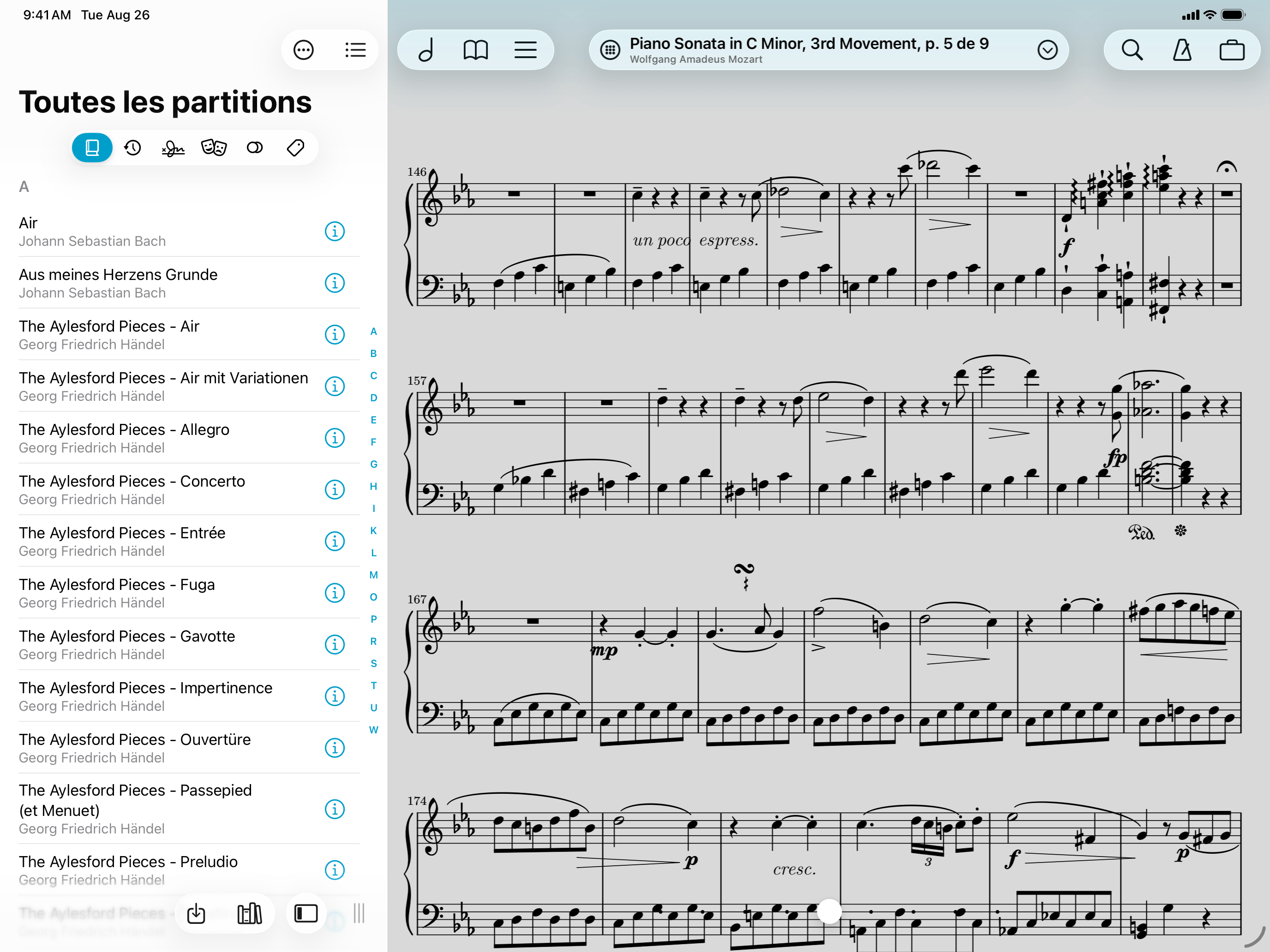Screen dimensions: 1270x952
Task: Open the metronome tool
Action: [x=1181, y=50]
